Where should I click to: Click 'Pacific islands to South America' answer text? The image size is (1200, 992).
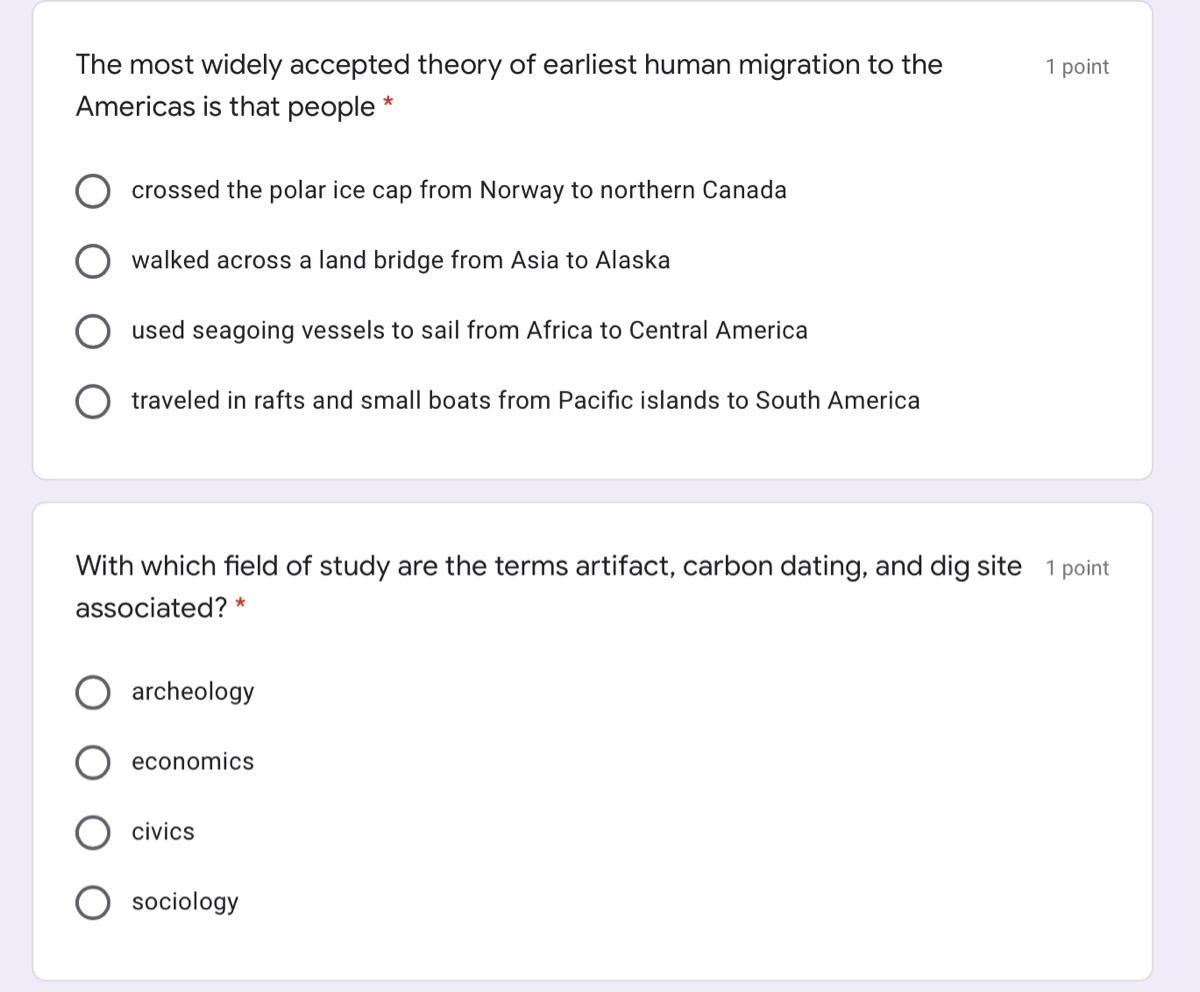739,400
